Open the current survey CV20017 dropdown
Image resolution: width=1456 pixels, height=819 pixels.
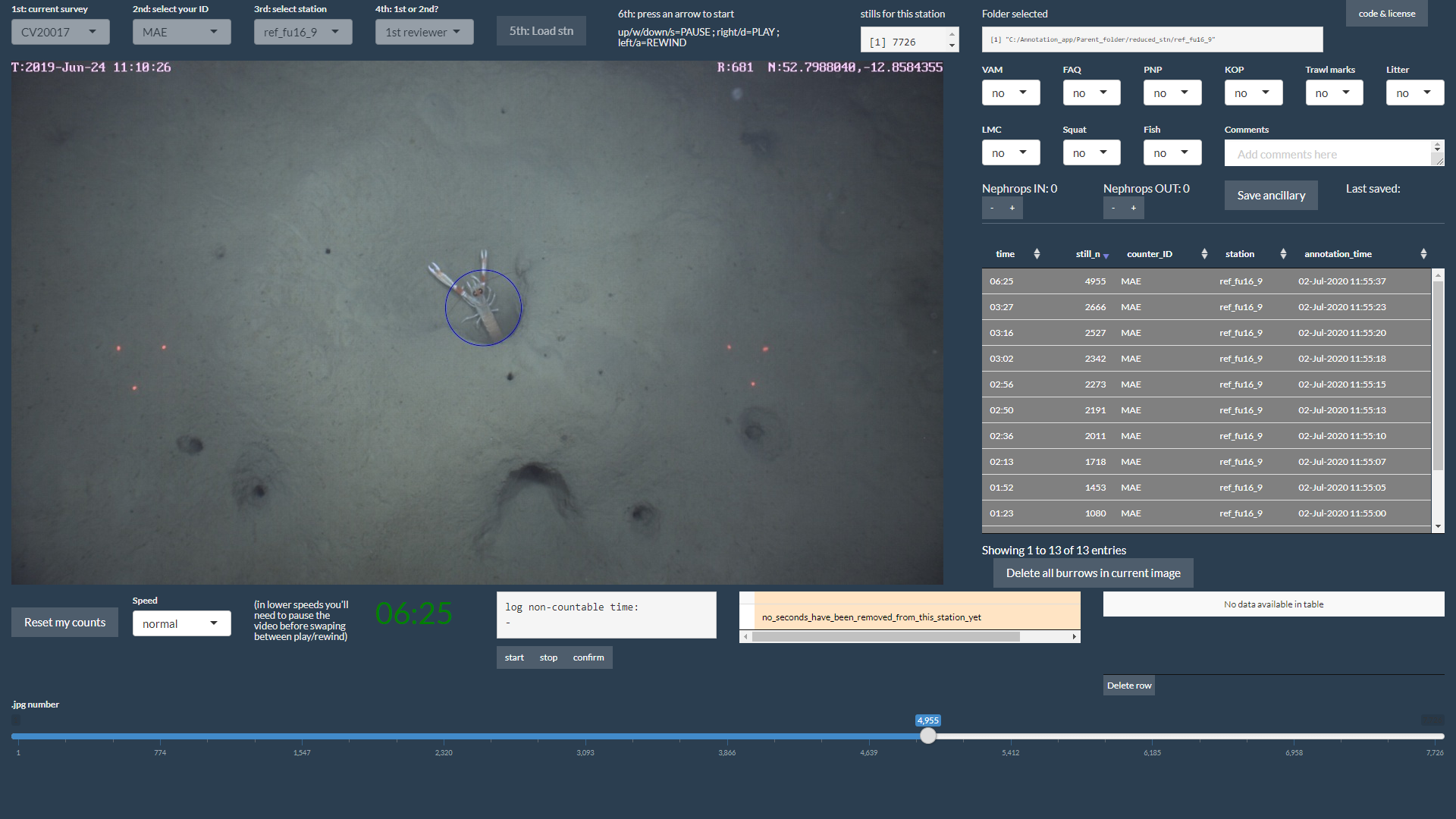pos(60,32)
